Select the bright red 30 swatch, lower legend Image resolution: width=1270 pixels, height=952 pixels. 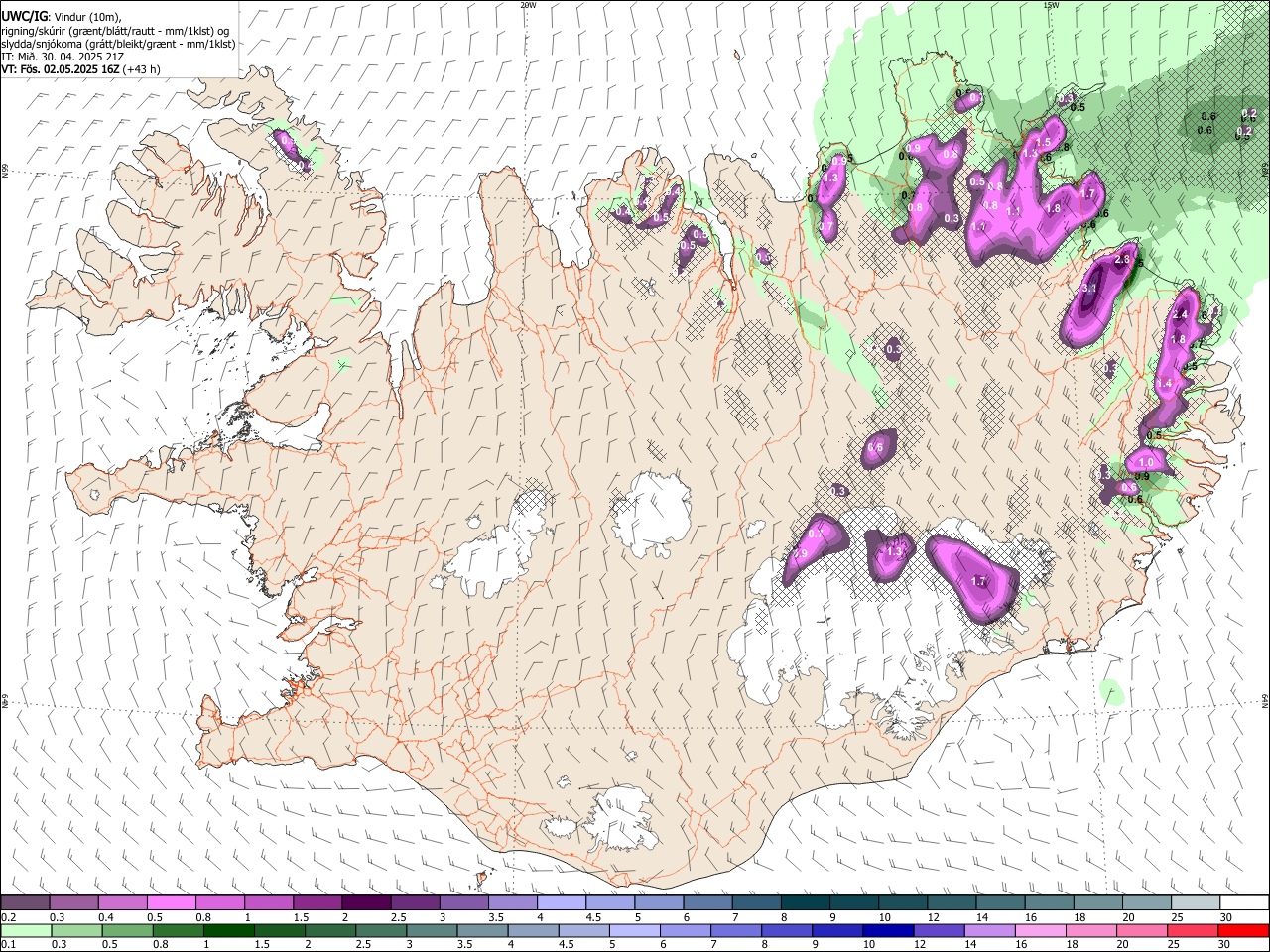click(1242, 930)
